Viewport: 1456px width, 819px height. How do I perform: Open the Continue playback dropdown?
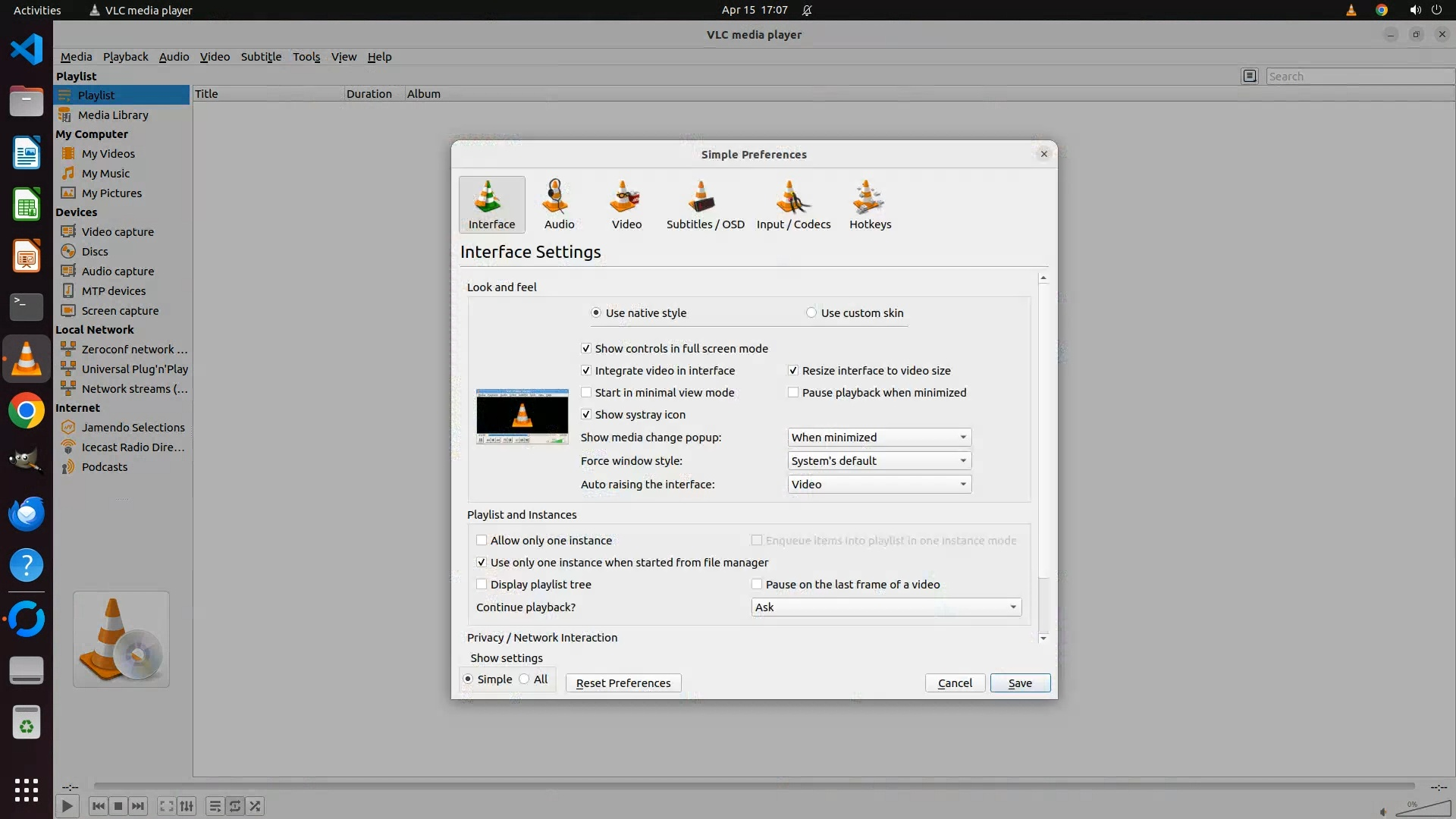click(886, 607)
